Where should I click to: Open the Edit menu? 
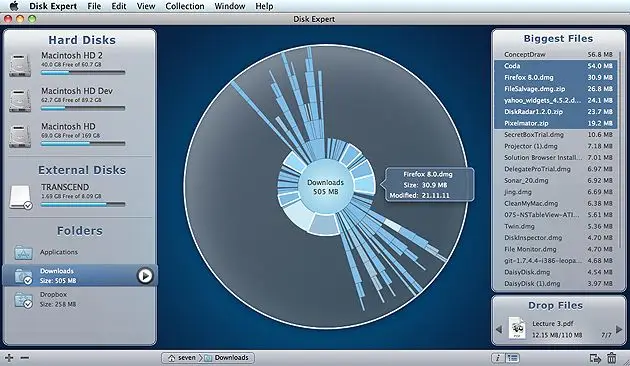tap(119, 6)
